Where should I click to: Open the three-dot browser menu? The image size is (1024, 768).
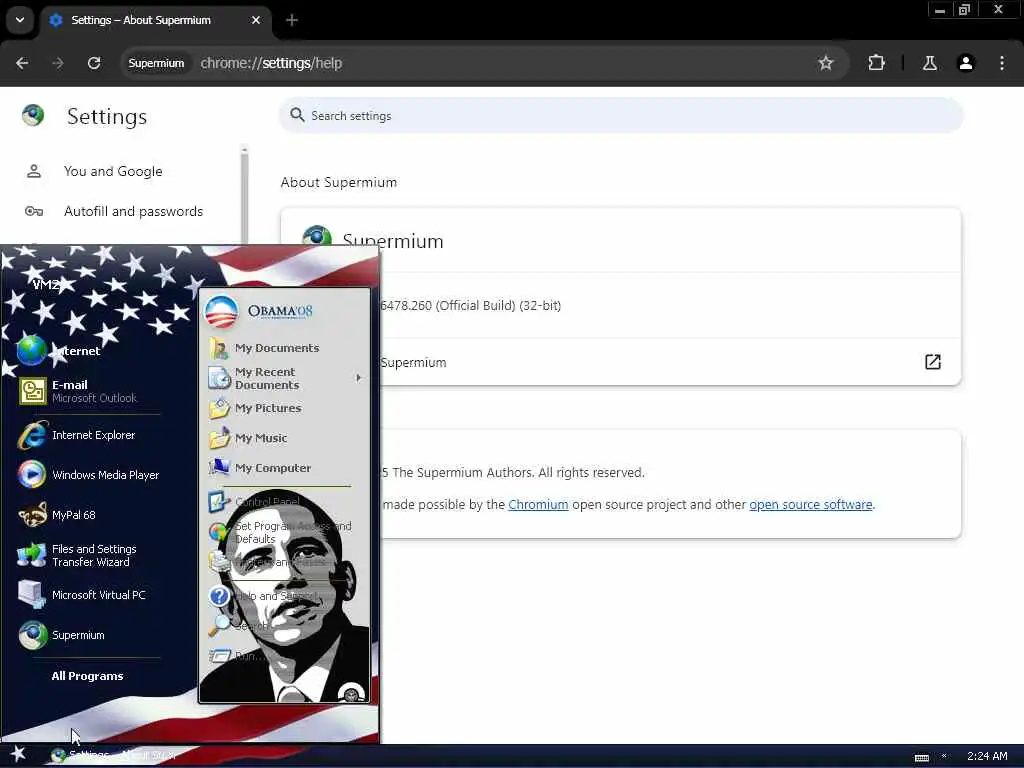point(1002,63)
